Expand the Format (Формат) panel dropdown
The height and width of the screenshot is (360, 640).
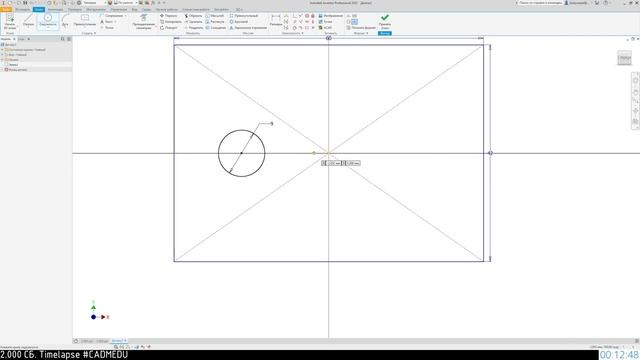[361, 33]
